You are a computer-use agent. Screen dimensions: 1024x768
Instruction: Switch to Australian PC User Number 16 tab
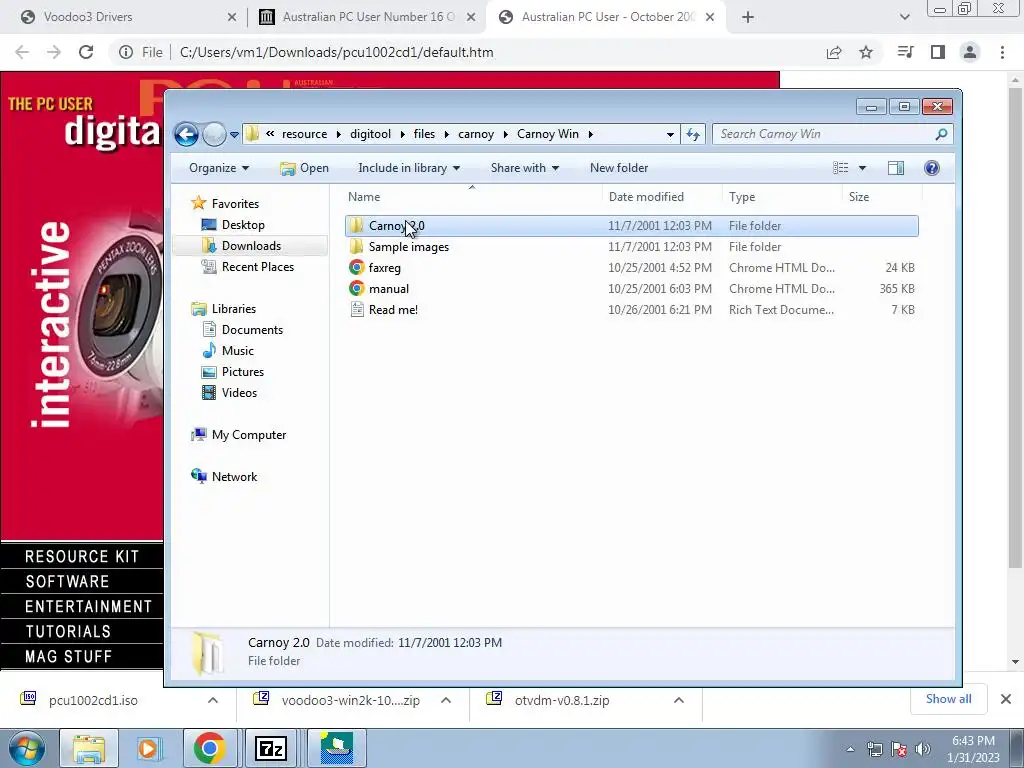[366, 17]
